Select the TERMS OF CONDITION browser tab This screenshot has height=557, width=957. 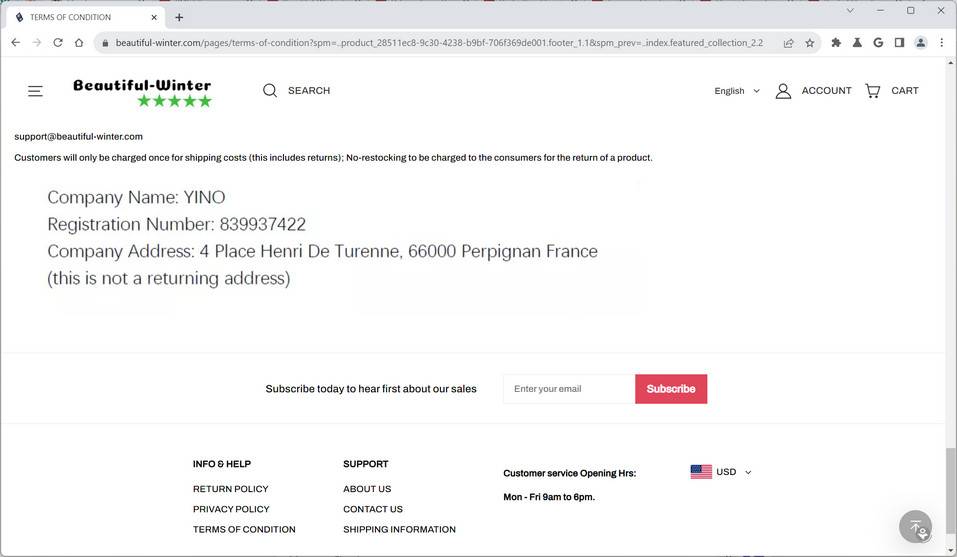(85, 17)
